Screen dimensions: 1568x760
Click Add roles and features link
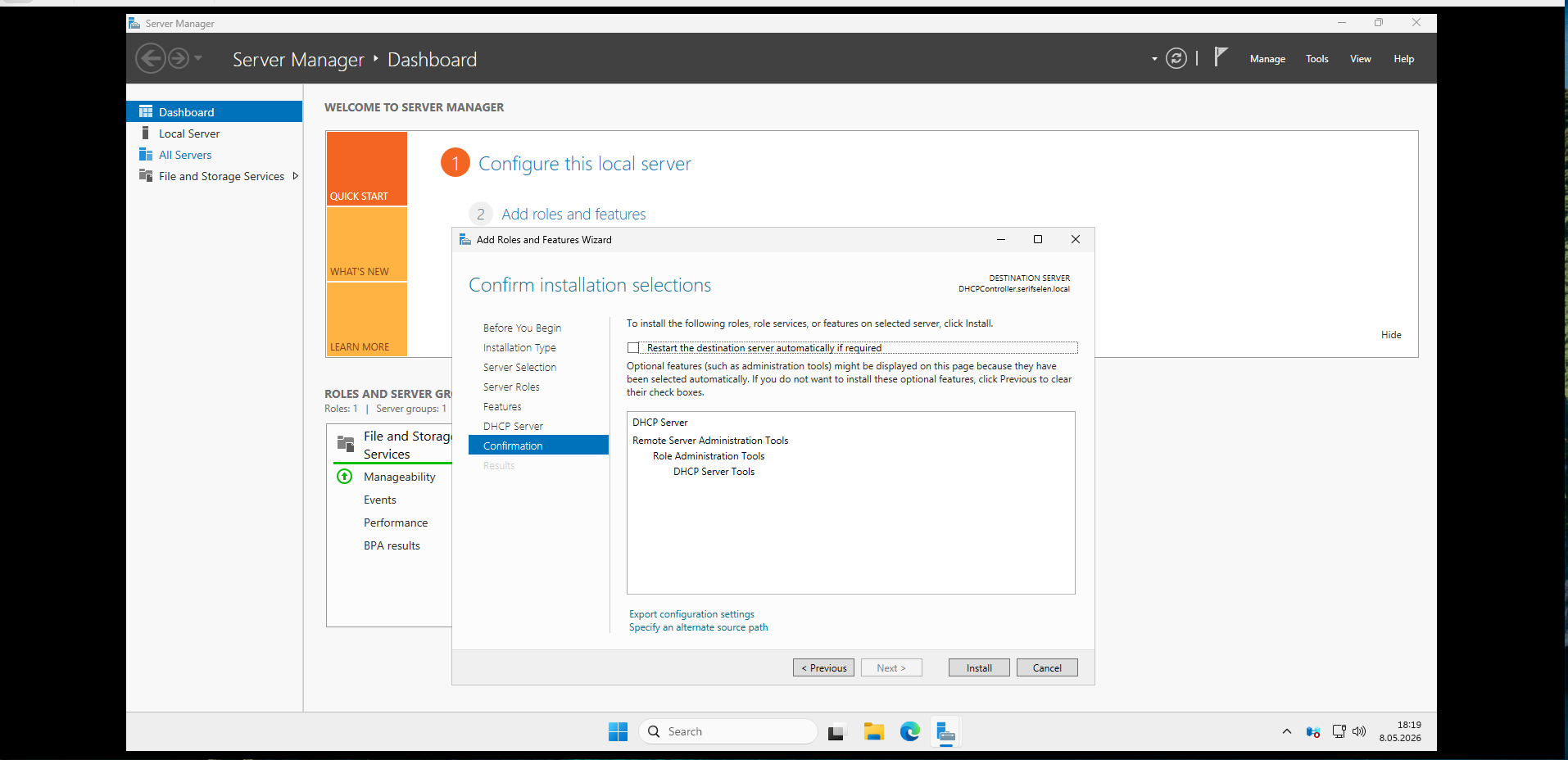573,214
